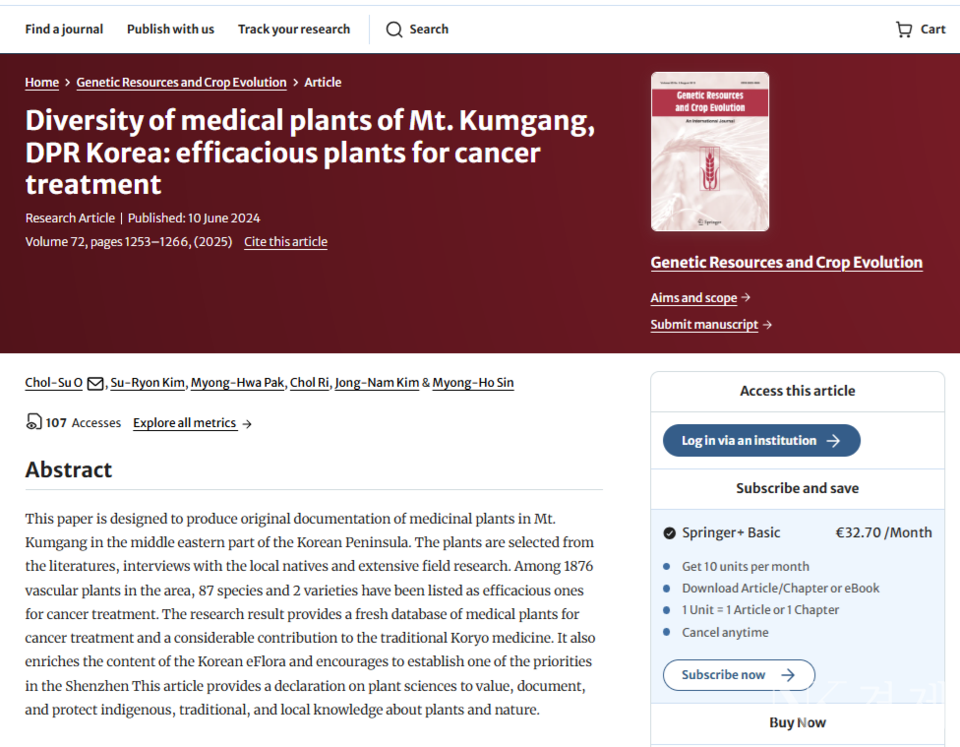Open the Find a journal menu

[64, 29]
